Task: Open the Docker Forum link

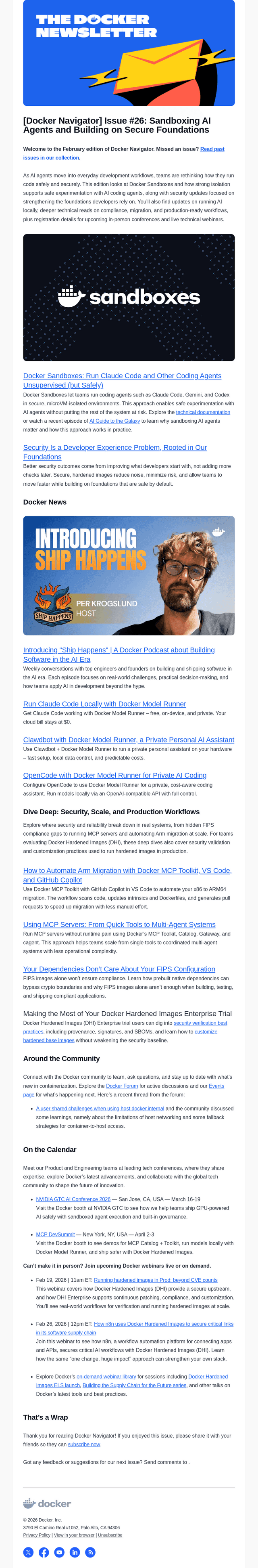Action: (122, 1086)
